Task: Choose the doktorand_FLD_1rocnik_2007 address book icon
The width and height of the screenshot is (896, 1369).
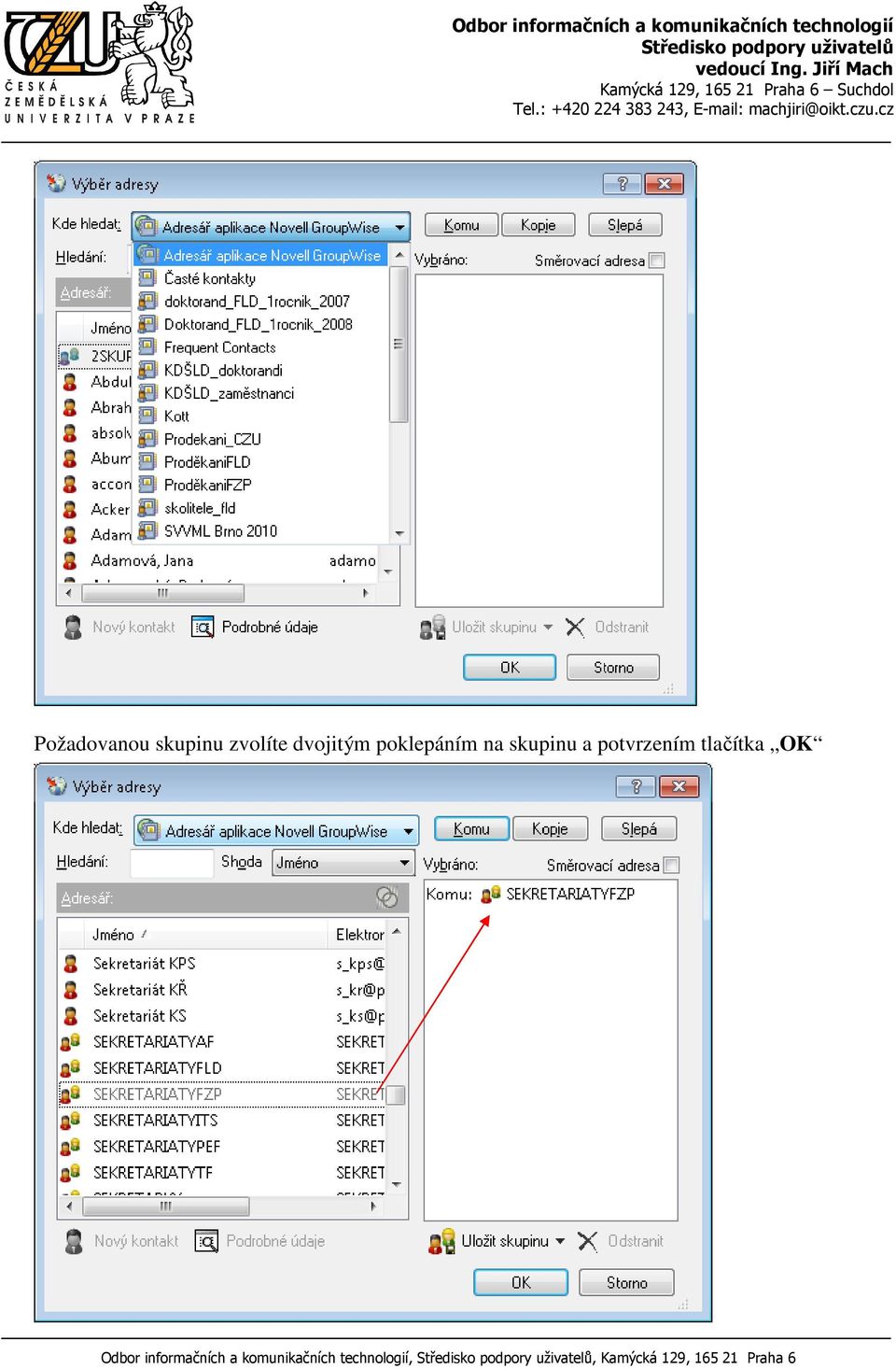Action: point(147,301)
